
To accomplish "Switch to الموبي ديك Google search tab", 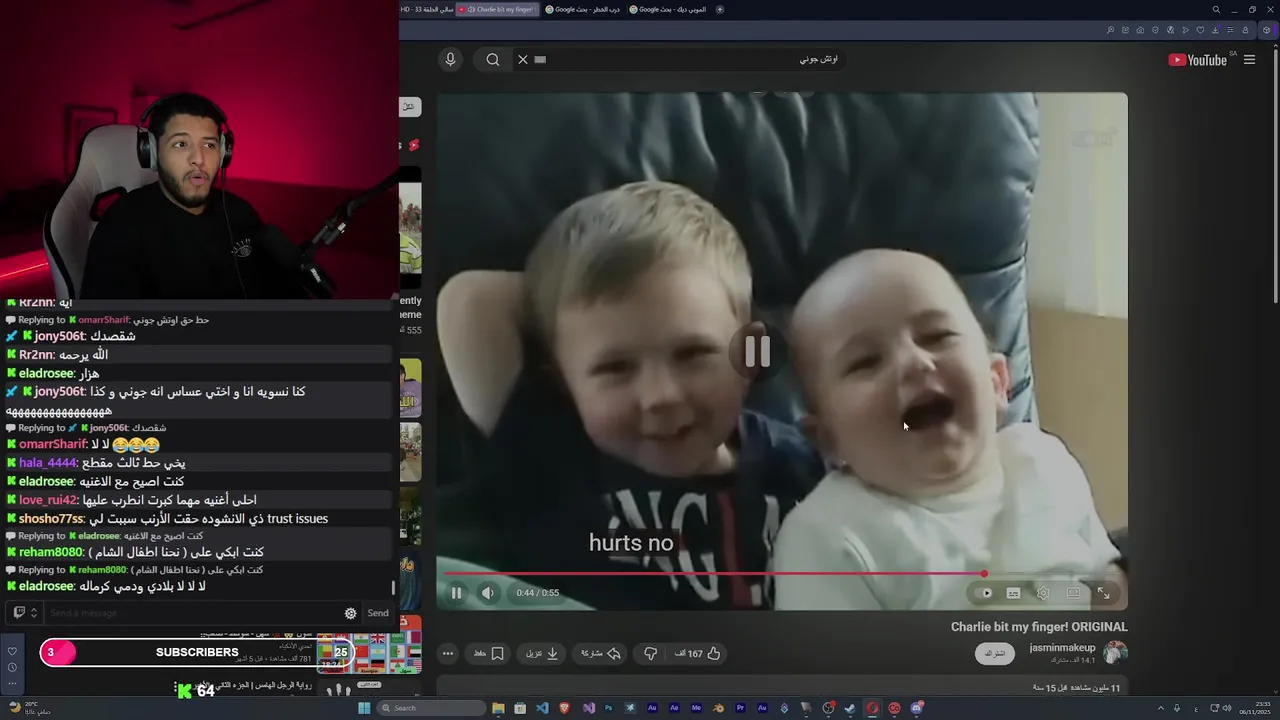I will 668,9.
